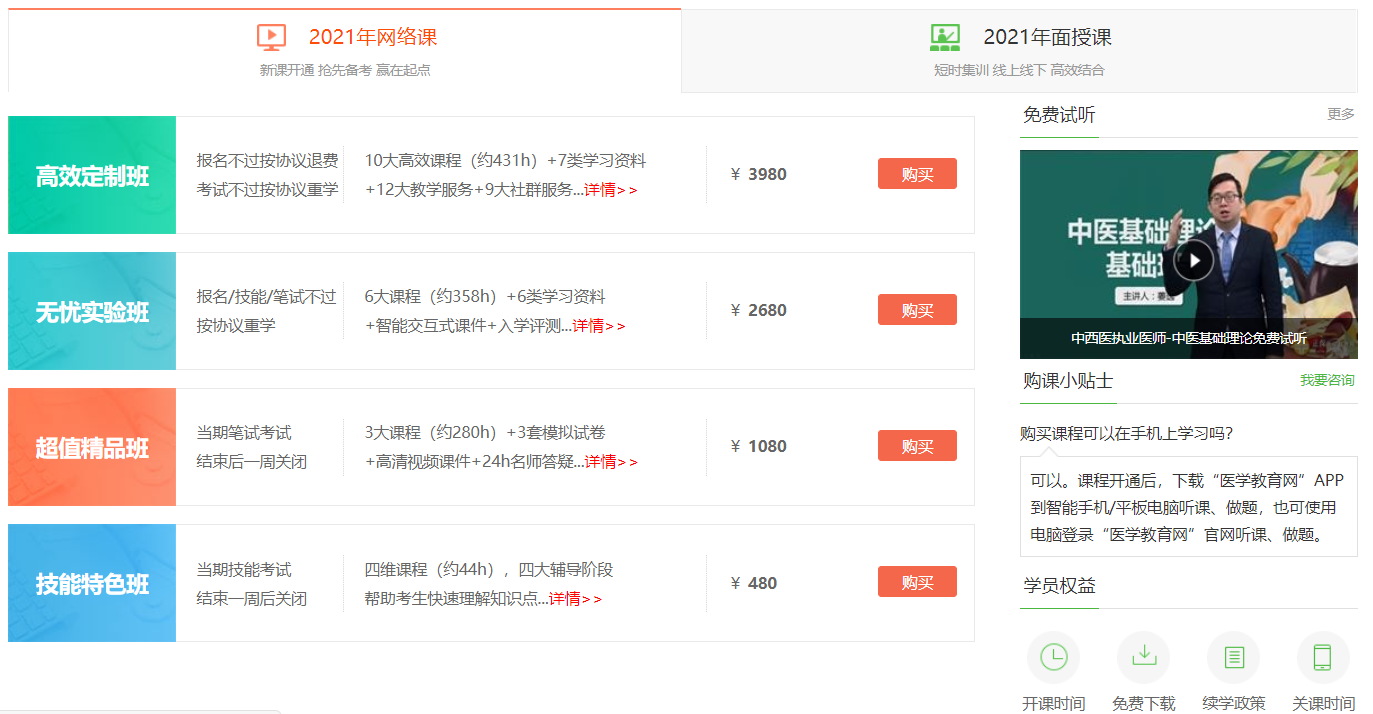The image size is (1373, 714).
Task: Play the 中医基础理论 free trial video
Action: tap(1192, 261)
